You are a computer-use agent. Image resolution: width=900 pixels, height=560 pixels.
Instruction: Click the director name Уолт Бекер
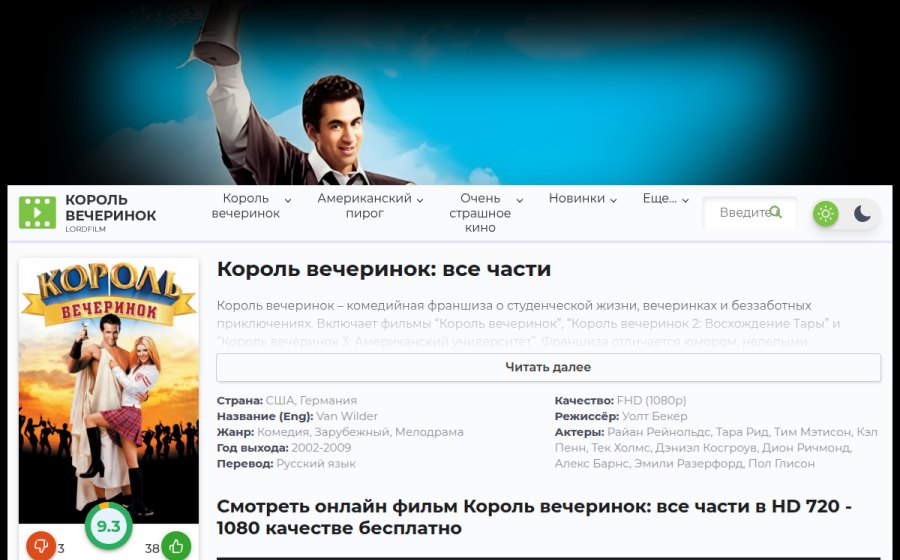coord(654,416)
